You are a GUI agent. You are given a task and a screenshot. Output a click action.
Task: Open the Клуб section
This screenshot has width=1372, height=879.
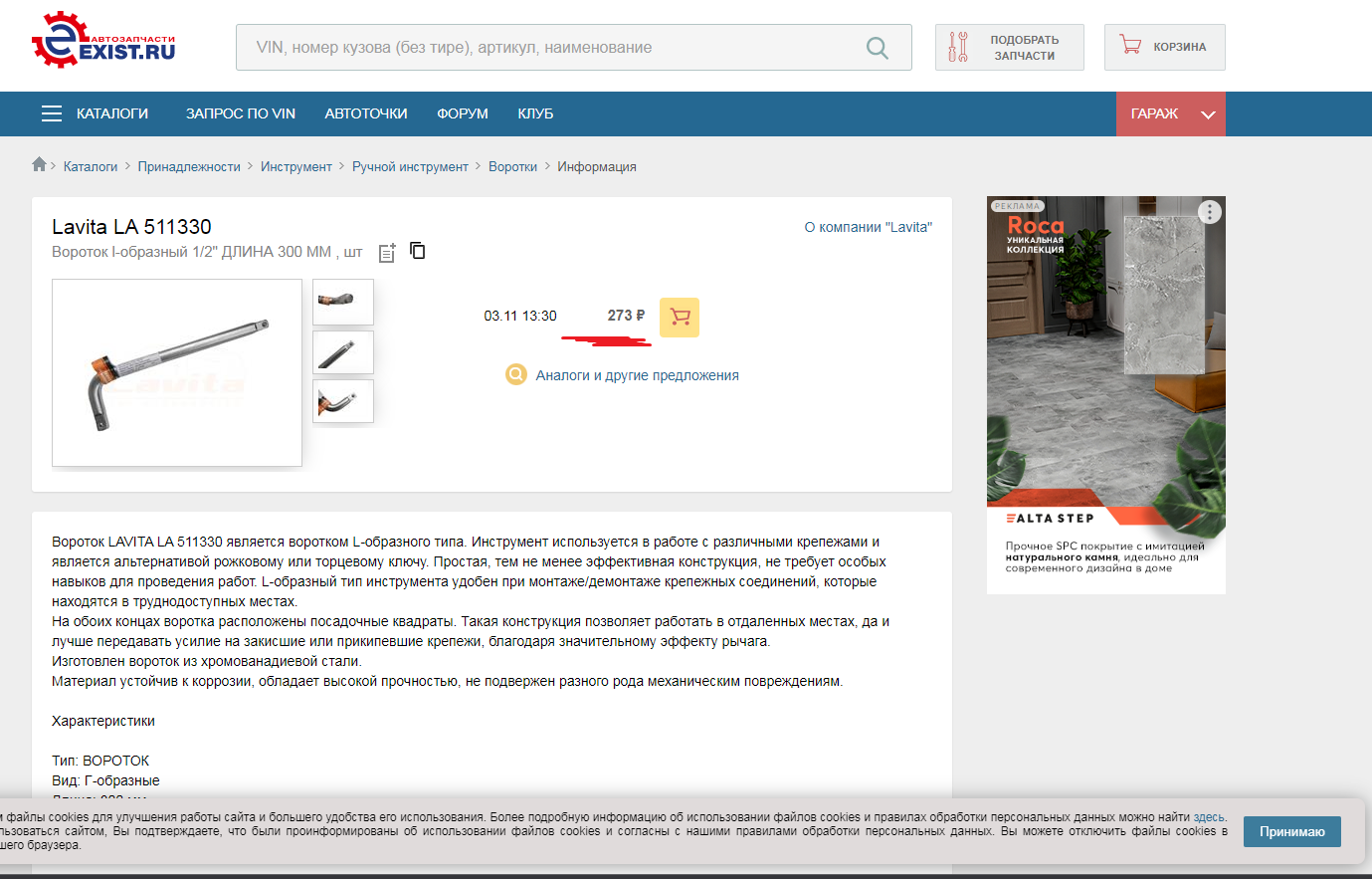[x=535, y=113]
